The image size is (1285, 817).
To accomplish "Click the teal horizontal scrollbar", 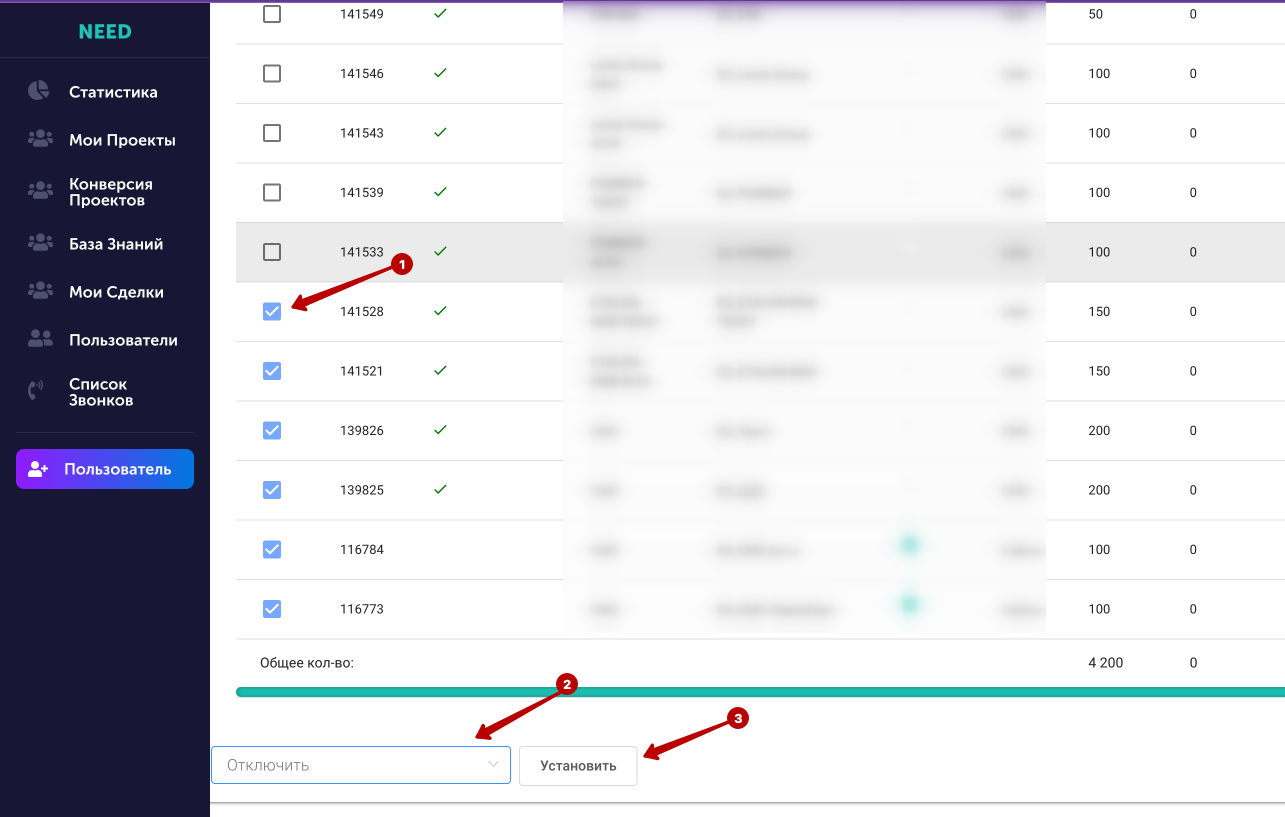I will tap(760, 691).
